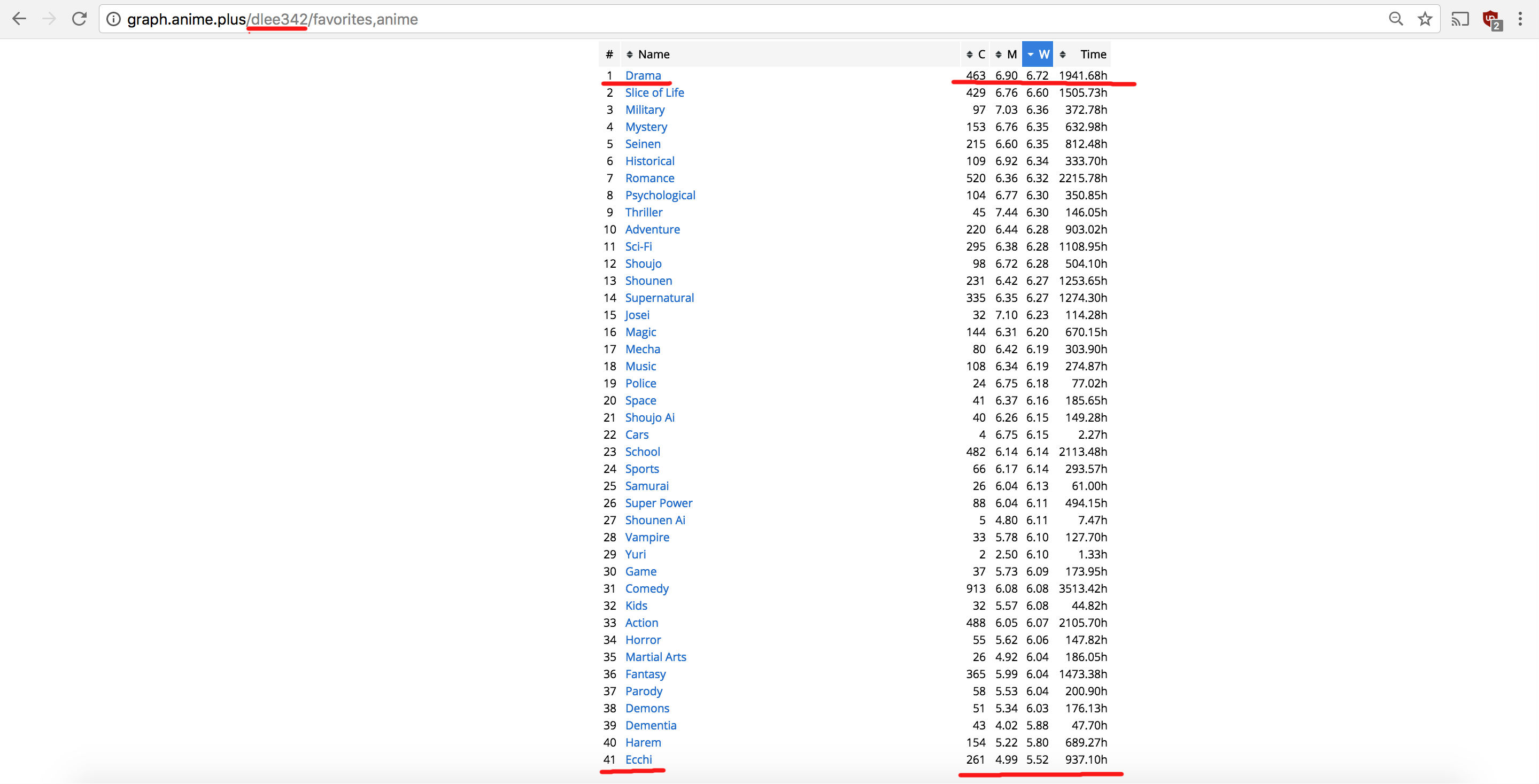
Task: Click the Cast icon in toolbar
Action: 1460,19
